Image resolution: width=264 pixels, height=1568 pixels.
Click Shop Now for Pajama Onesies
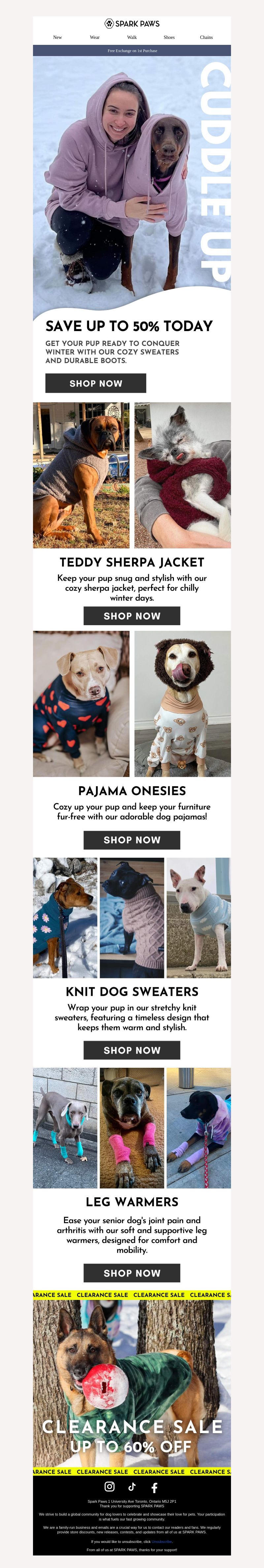click(132, 839)
